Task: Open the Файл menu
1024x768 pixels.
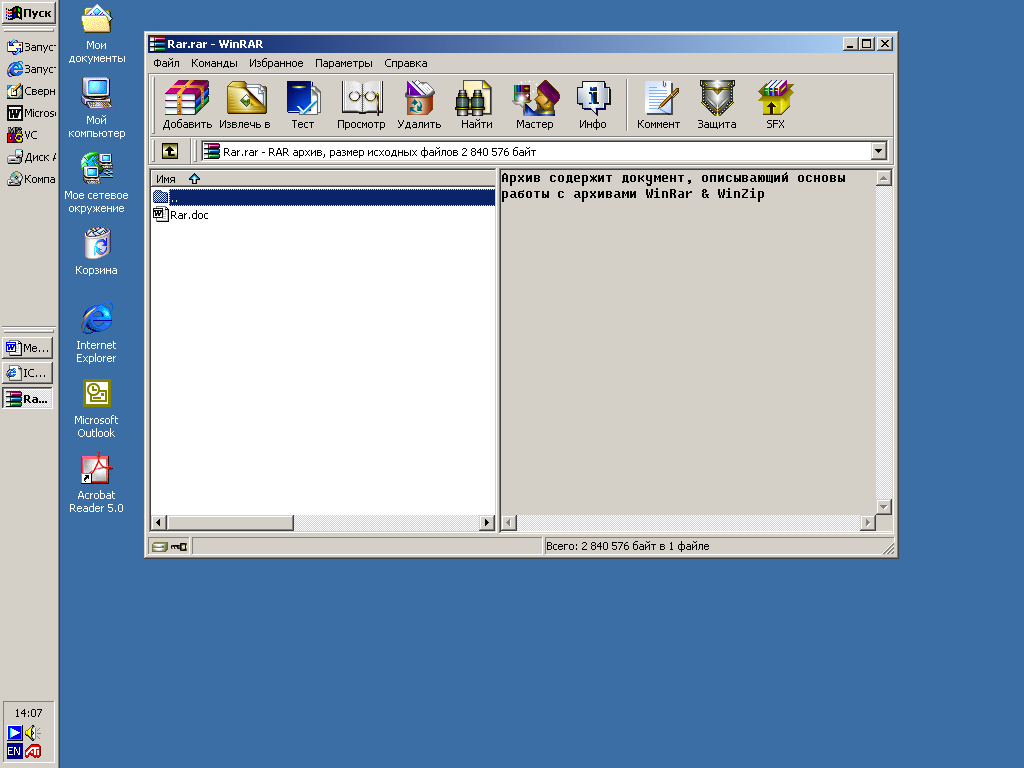Action: tap(167, 63)
